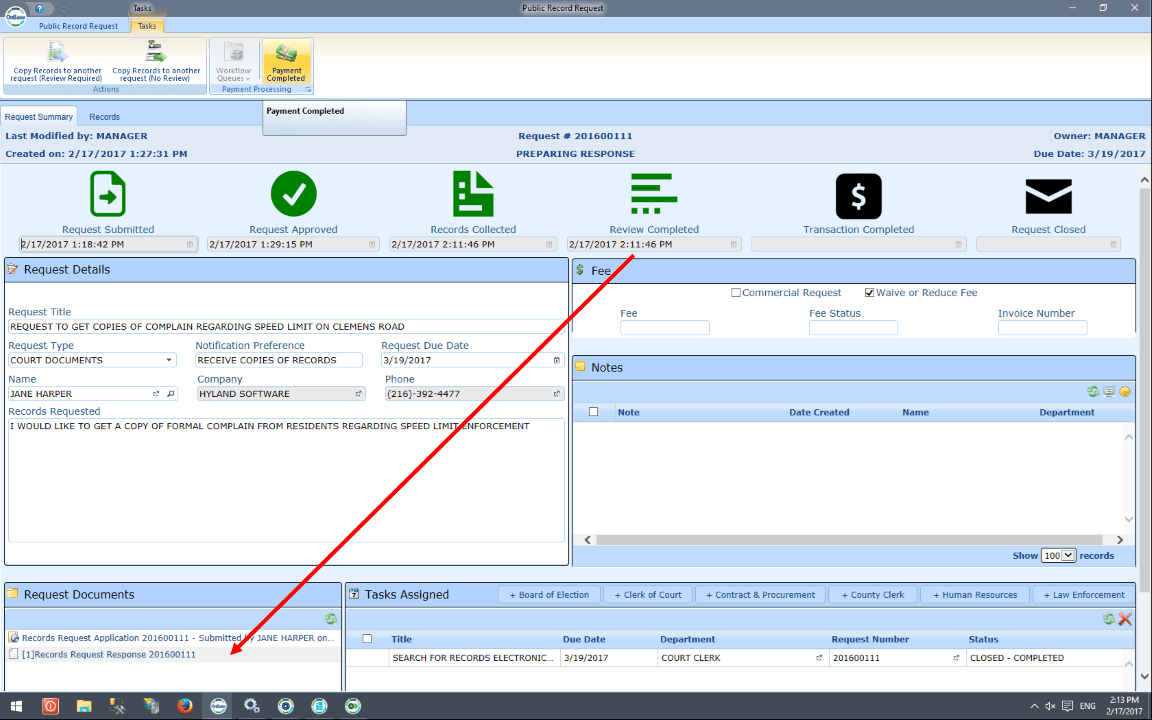Open the Workflow Queues dropdown

234,62
